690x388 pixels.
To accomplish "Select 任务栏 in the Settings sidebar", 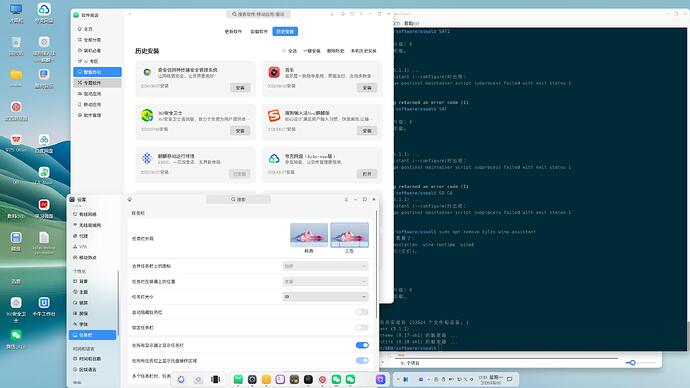I will (92, 335).
